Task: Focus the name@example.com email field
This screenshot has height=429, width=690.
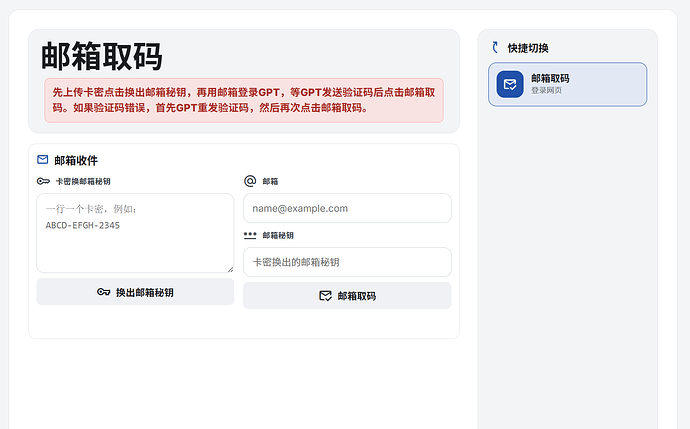Action: pos(347,208)
